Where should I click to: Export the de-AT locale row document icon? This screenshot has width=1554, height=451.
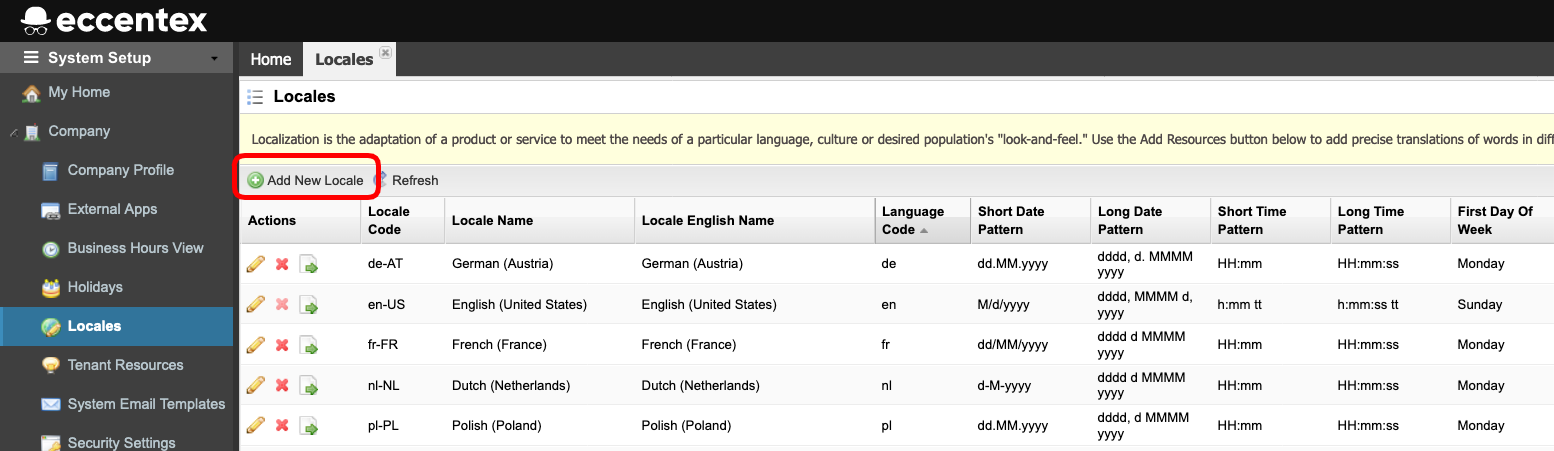coord(309,264)
